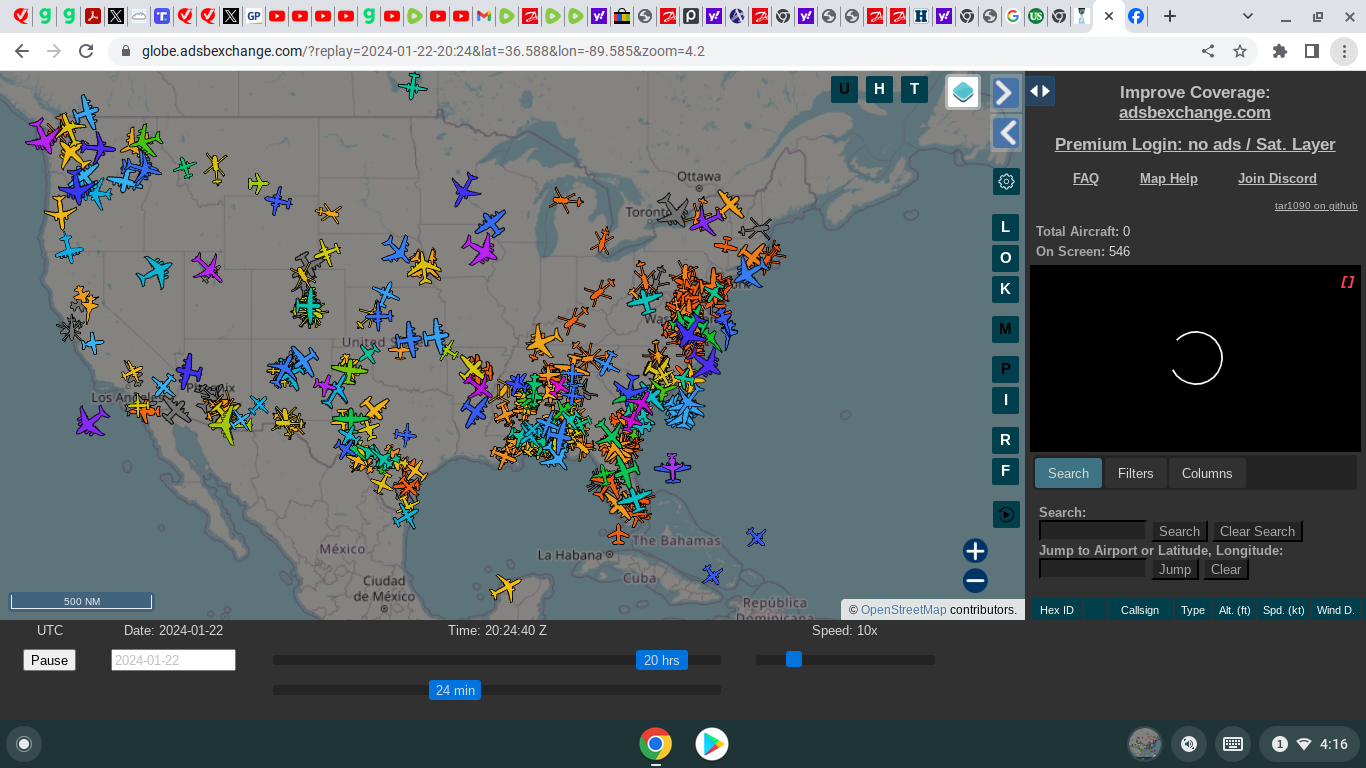1366x768 pixels.
Task: Open the OpenStreetMap attribution link
Action: click(903, 610)
